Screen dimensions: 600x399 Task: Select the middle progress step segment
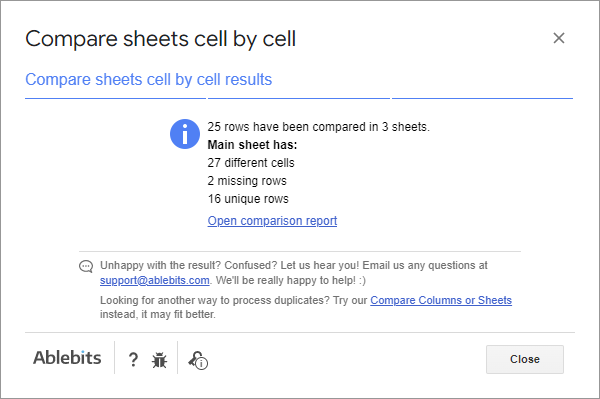[x=299, y=98]
